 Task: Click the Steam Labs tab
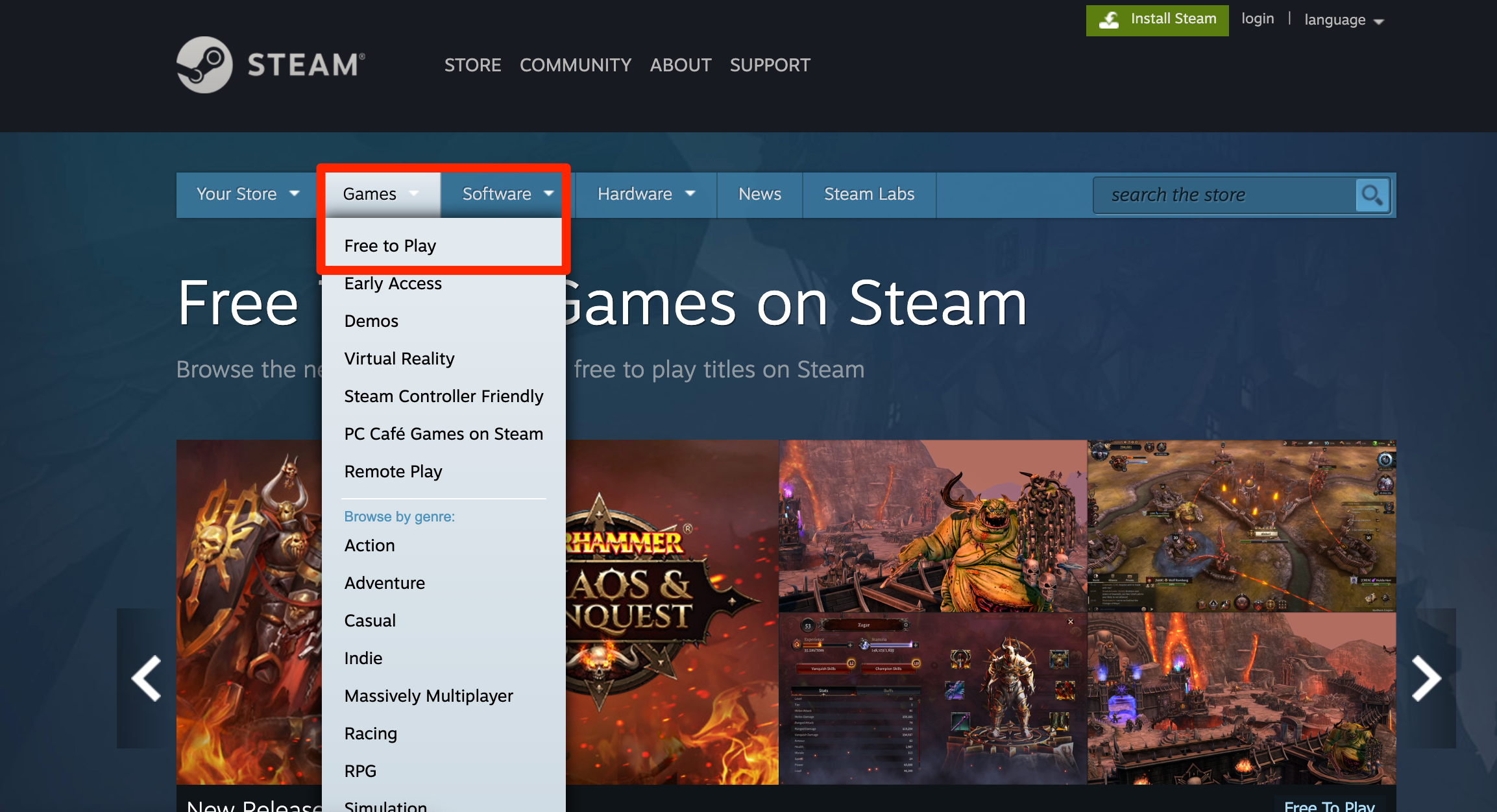point(869,194)
